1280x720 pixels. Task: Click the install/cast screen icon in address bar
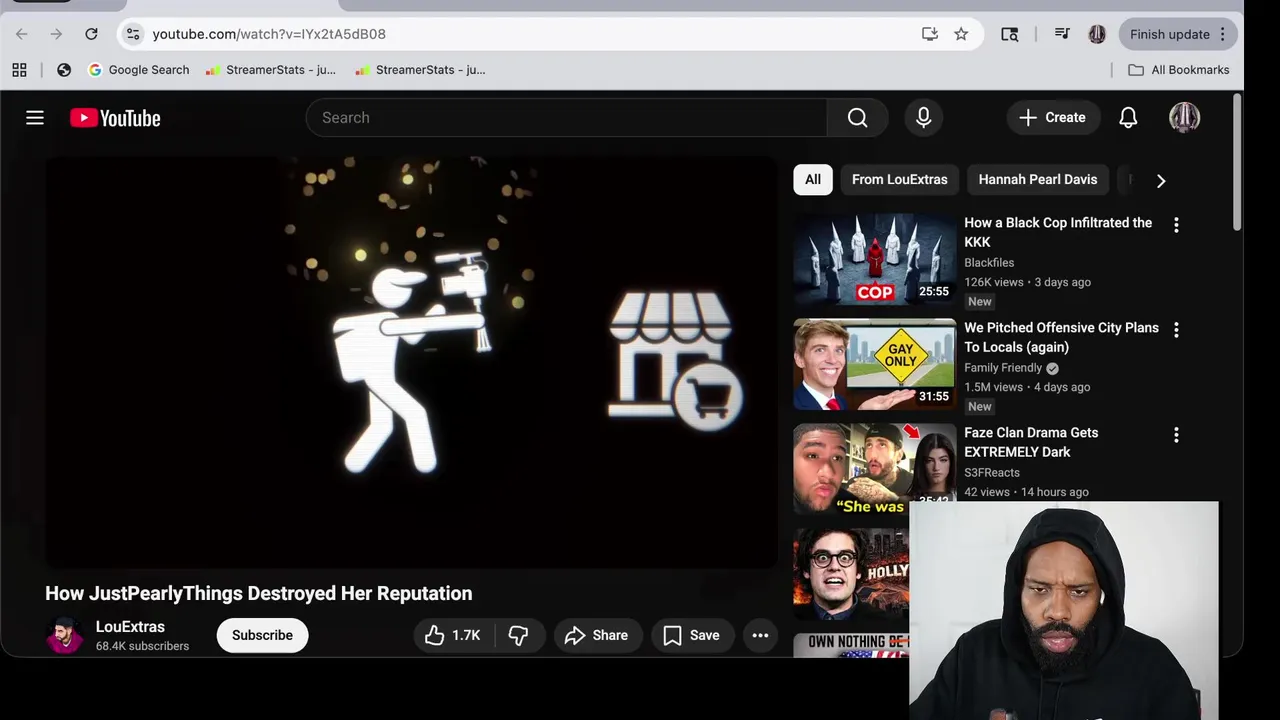[x=930, y=34]
